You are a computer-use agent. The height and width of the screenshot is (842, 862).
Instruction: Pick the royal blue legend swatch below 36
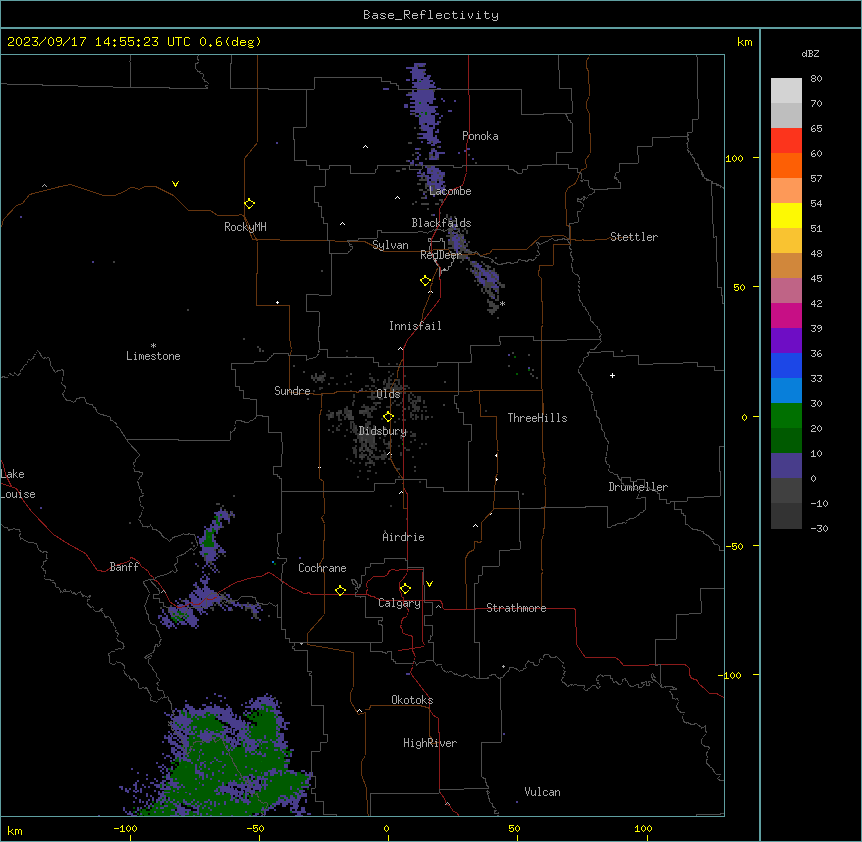click(x=786, y=365)
